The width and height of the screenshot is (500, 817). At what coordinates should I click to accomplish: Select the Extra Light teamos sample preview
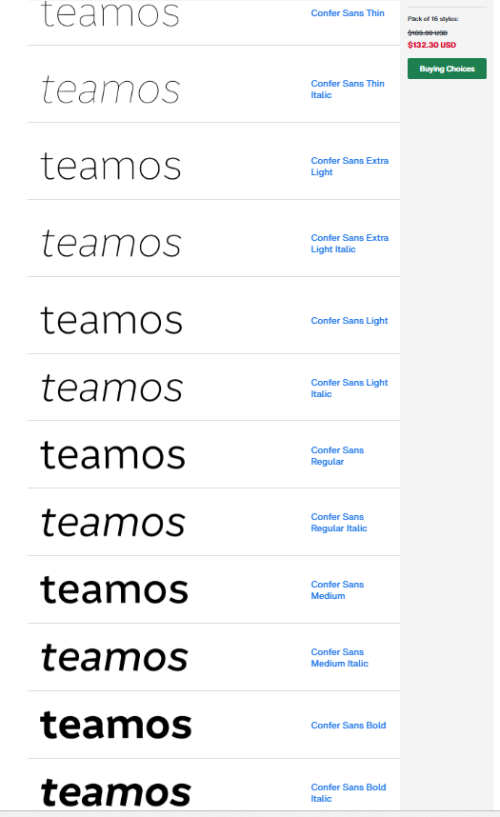coord(110,166)
